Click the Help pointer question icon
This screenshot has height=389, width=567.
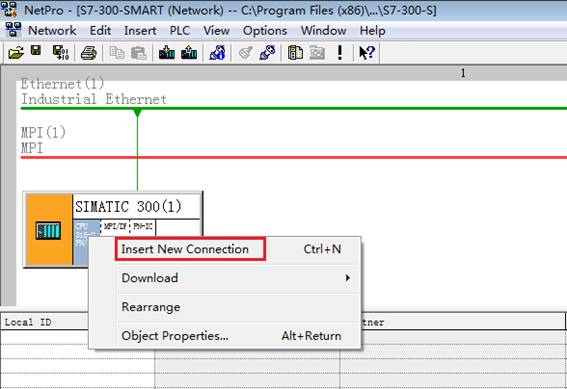367,53
